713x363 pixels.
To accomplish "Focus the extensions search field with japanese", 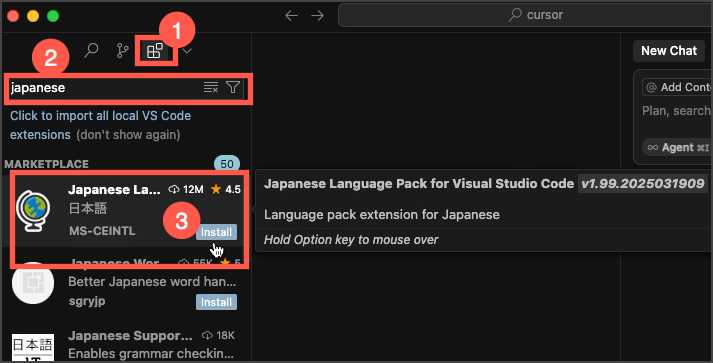I will (105, 87).
